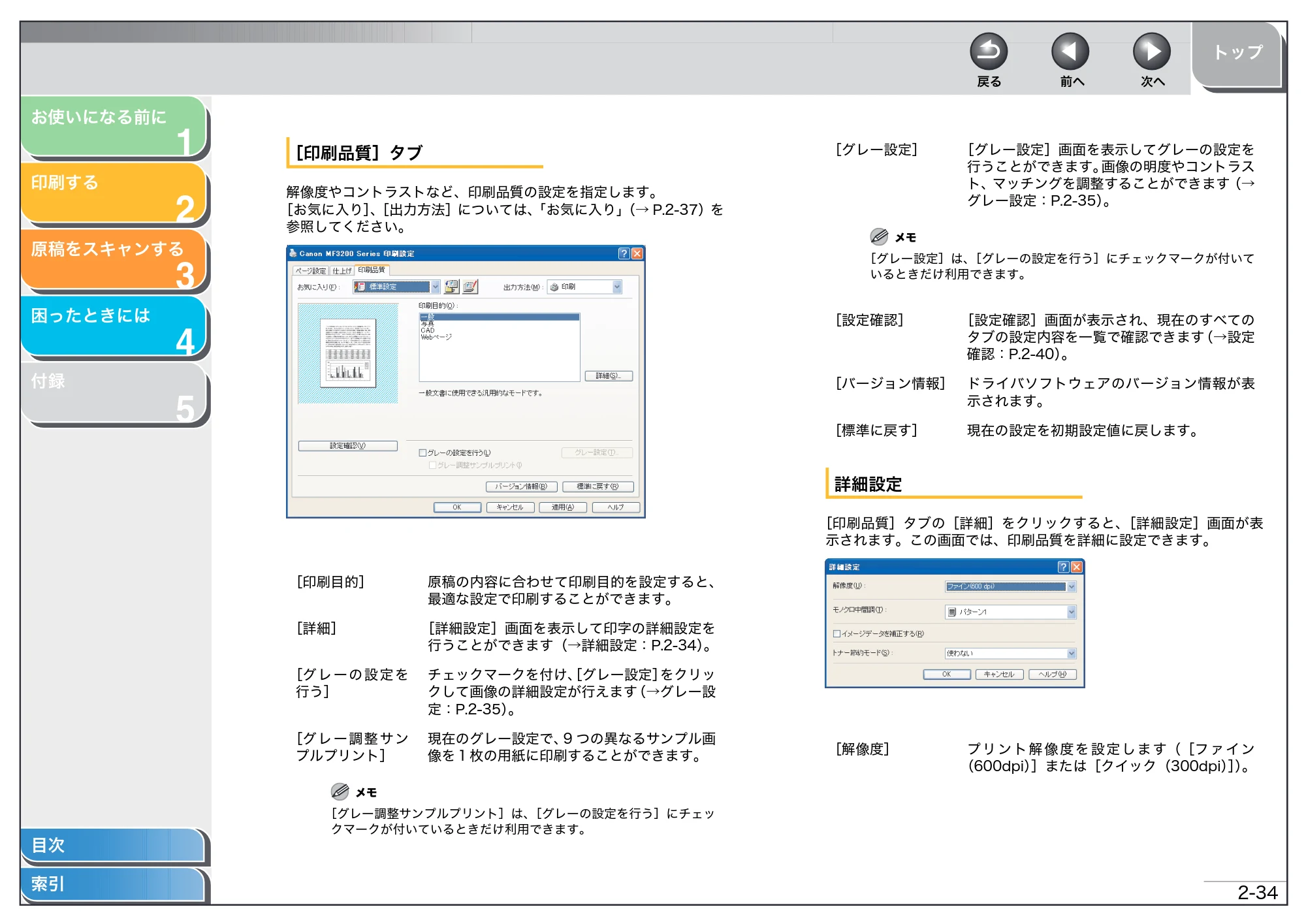Click the 次へ (next page) arrow icon
Viewport: 1306px width, 924px height.
click(x=1151, y=52)
